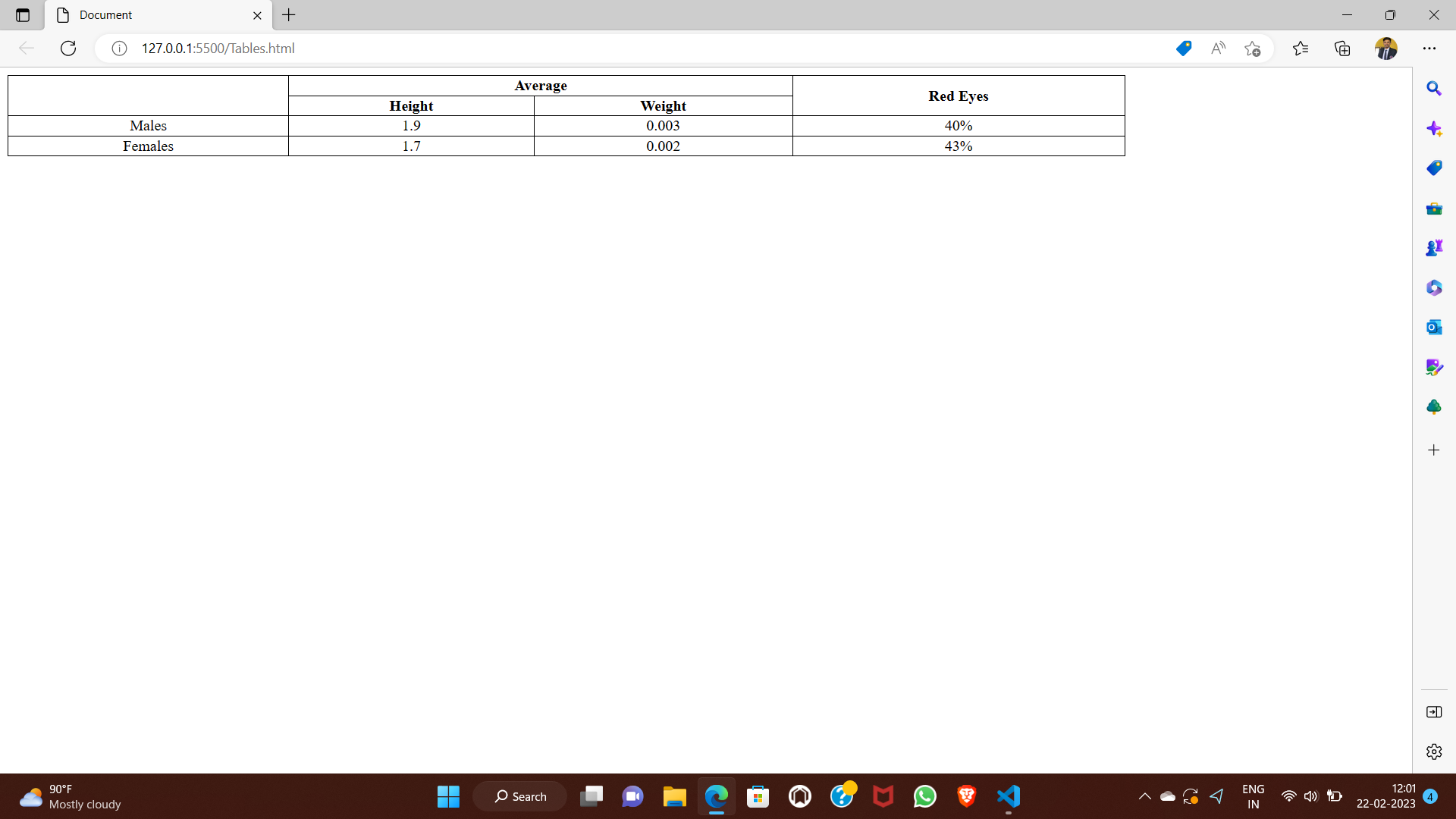Viewport: 1456px width, 819px height.
Task: Open sidebar Games chess icon
Action: pos(1434,248)
